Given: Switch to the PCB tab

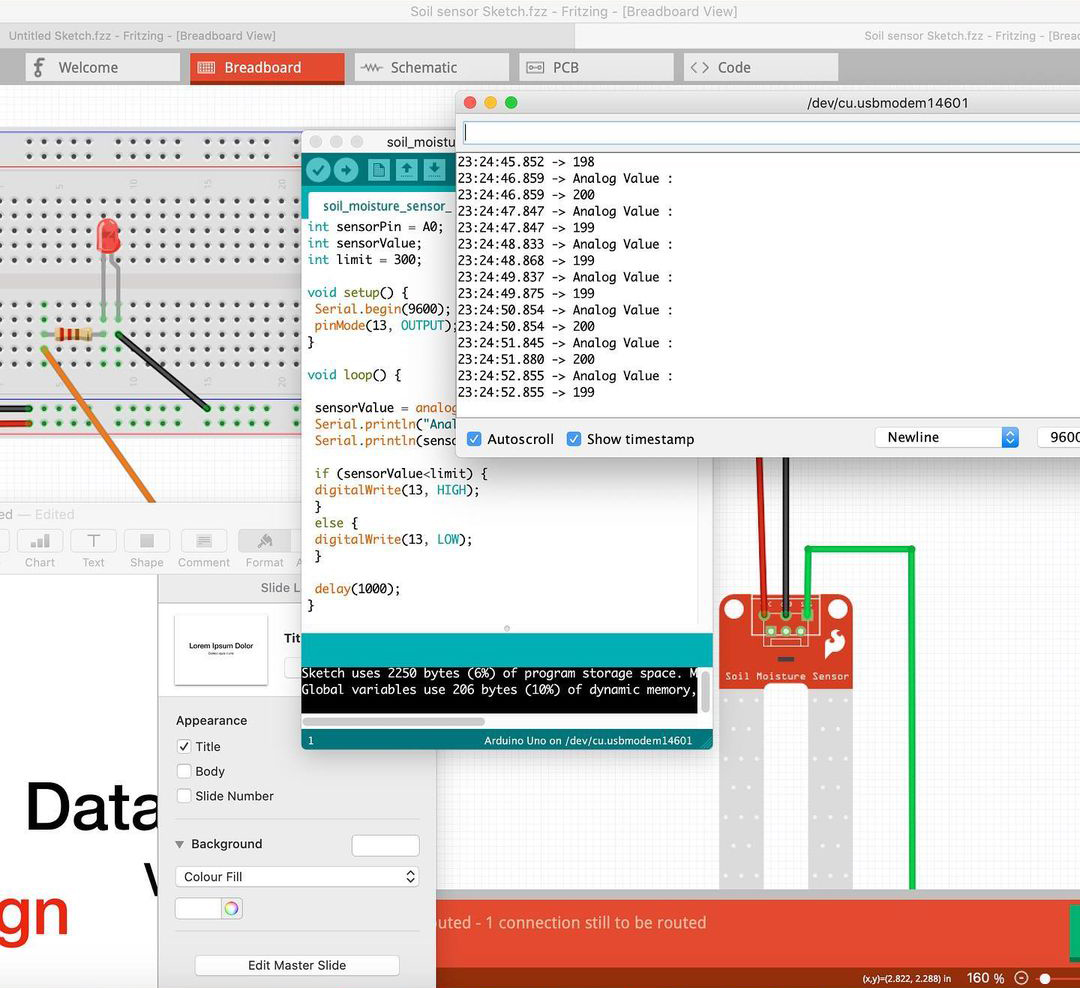Looking at the screenshot, I should click(x=596, y=68).
